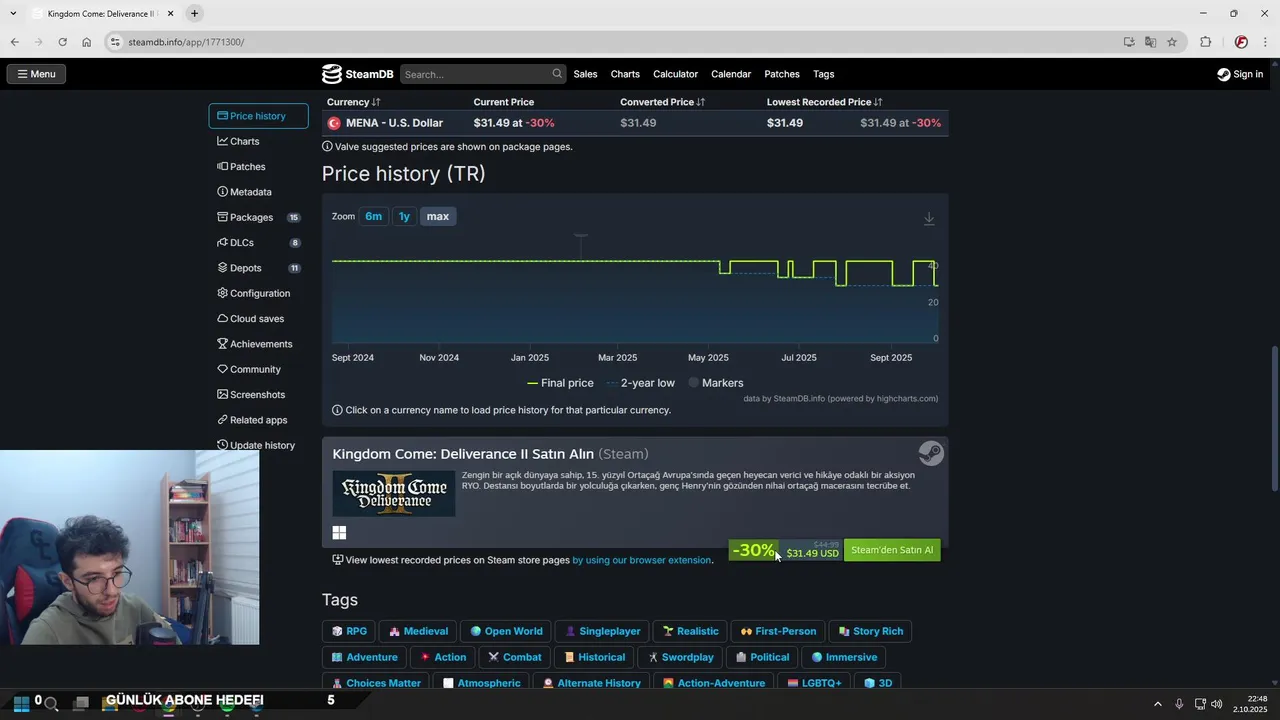Toggle the Markers legend item

716,383
